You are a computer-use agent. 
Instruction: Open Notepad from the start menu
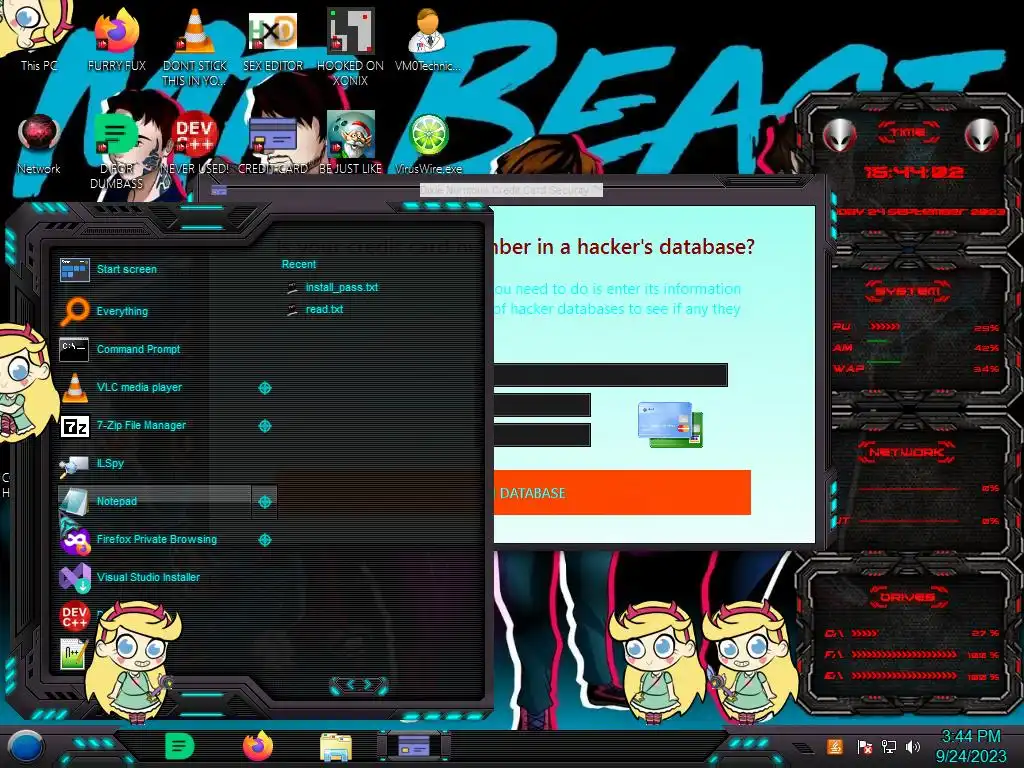click(x=154, y=502)
